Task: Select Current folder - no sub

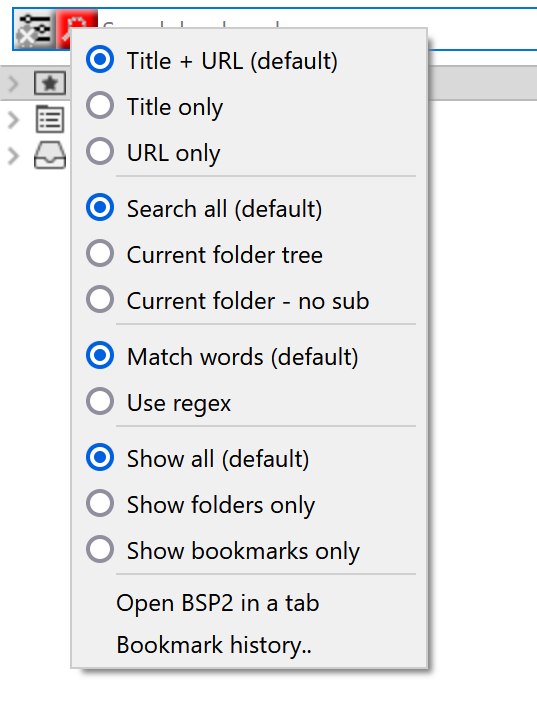Action: [x=249, y=300]
